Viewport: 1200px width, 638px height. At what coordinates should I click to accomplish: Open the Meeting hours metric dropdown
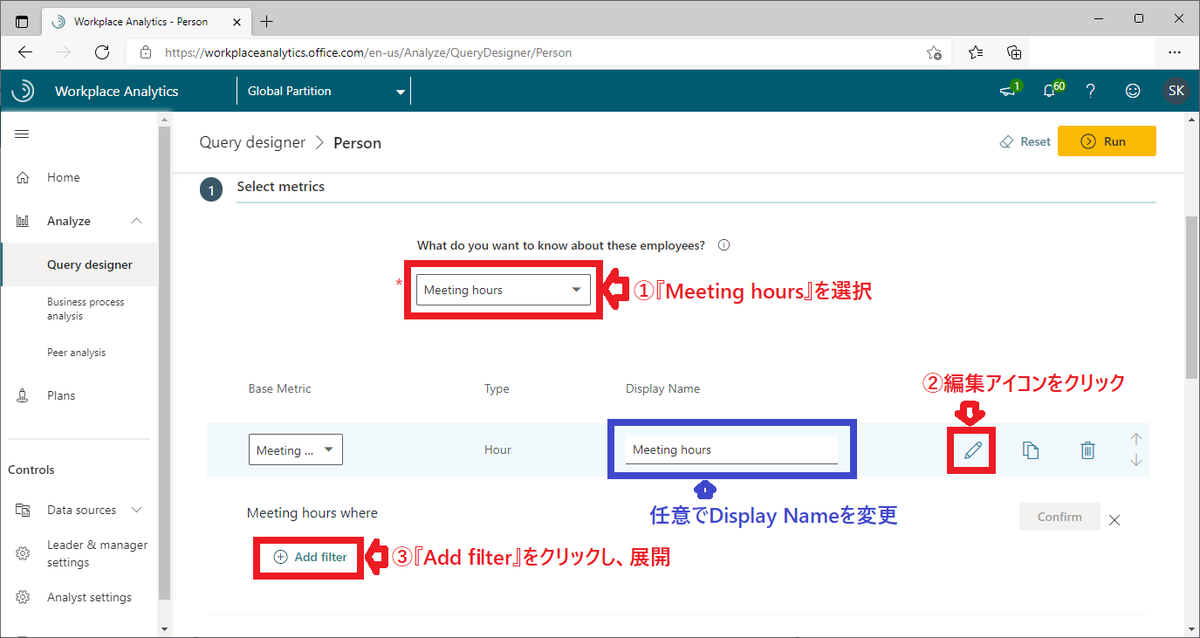[504, 290]
